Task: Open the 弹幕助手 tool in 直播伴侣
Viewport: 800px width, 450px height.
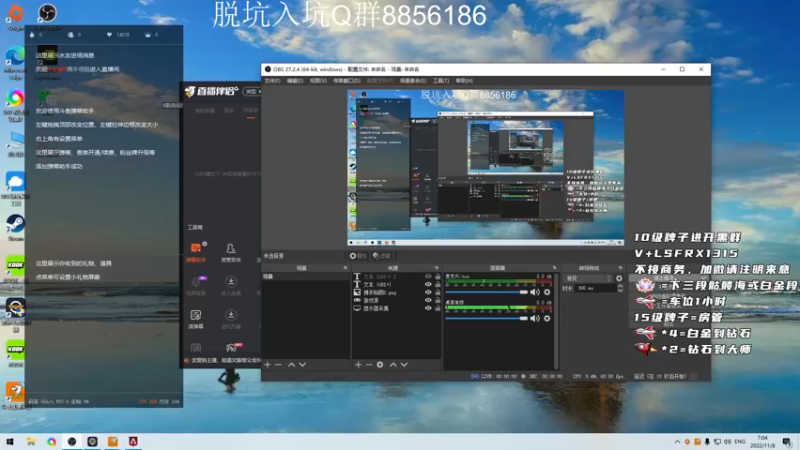Action: click(196, 252)
